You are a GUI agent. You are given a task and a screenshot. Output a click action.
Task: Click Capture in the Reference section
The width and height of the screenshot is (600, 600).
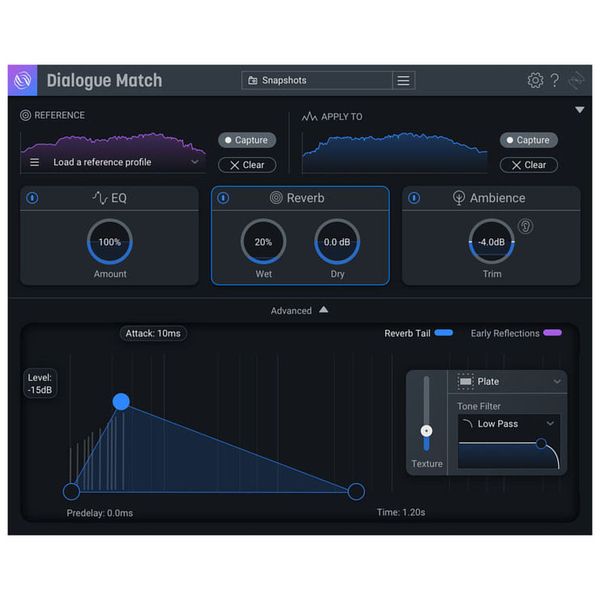click(247, 140)
